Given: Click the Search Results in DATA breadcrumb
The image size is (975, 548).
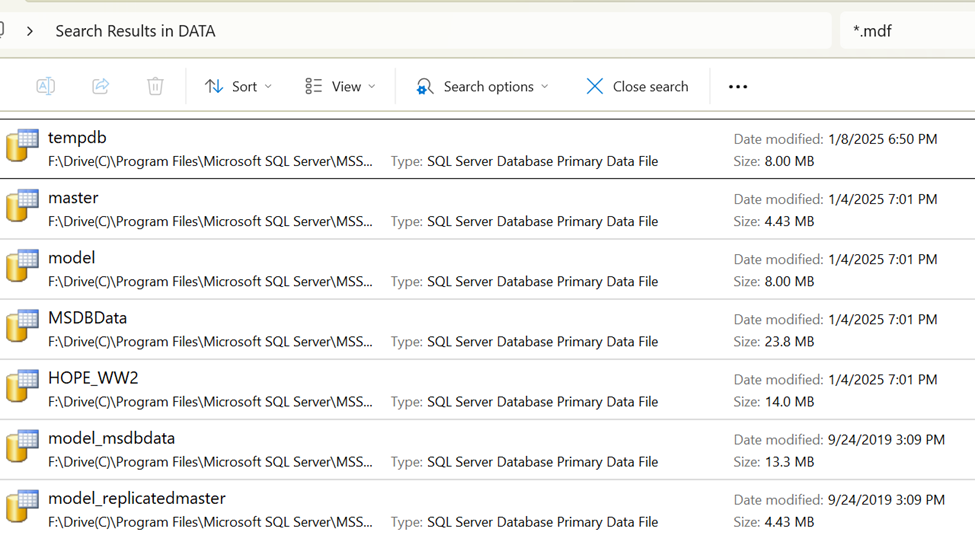Looking at the screenshot, I should coord(135,31).
